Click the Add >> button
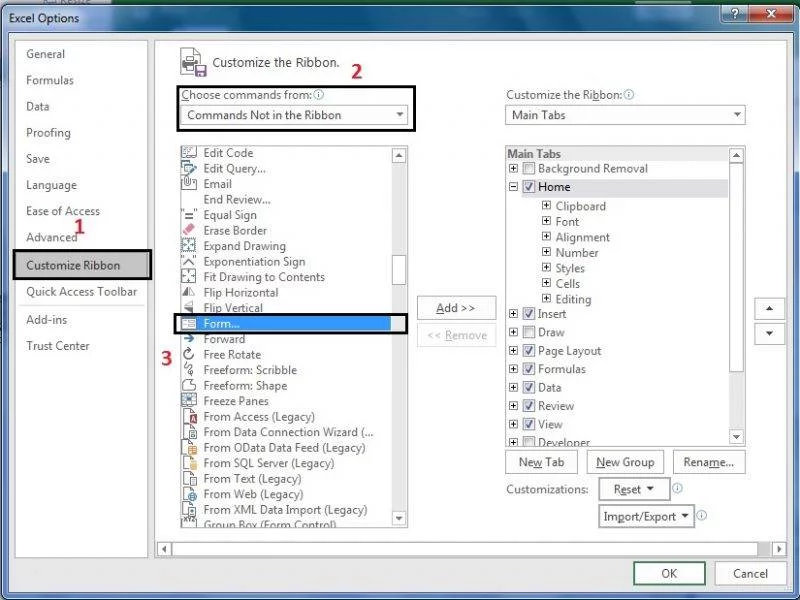800x600 pixels. point(457,308)
